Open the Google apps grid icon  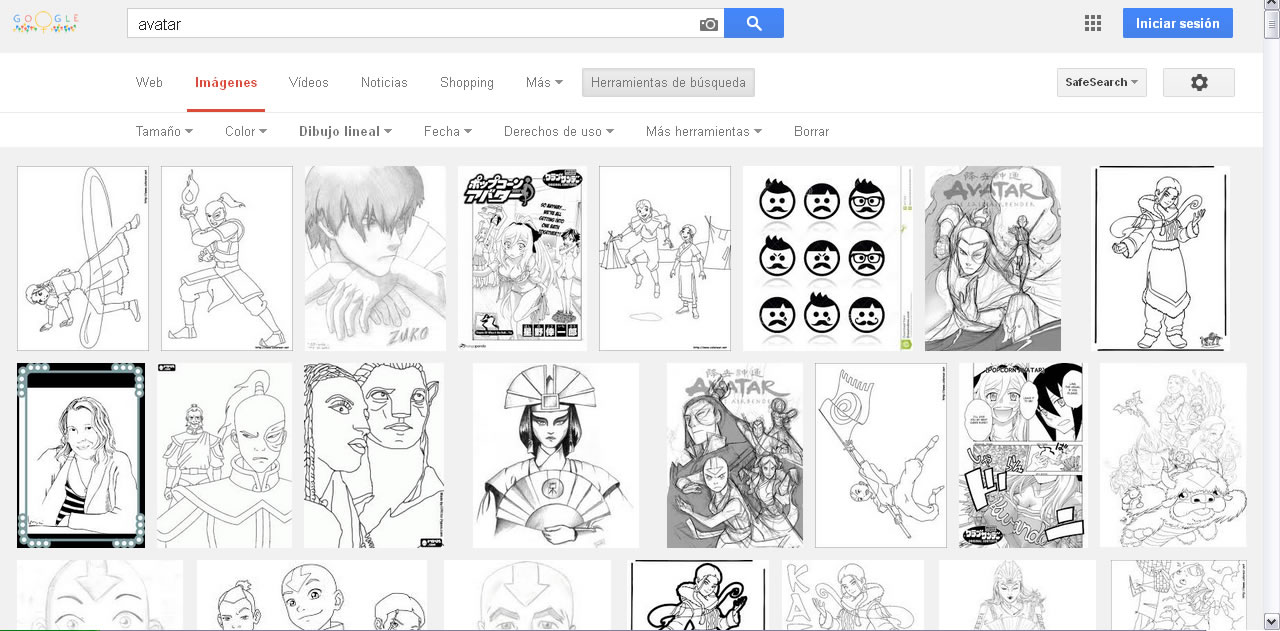(1092, 23)
